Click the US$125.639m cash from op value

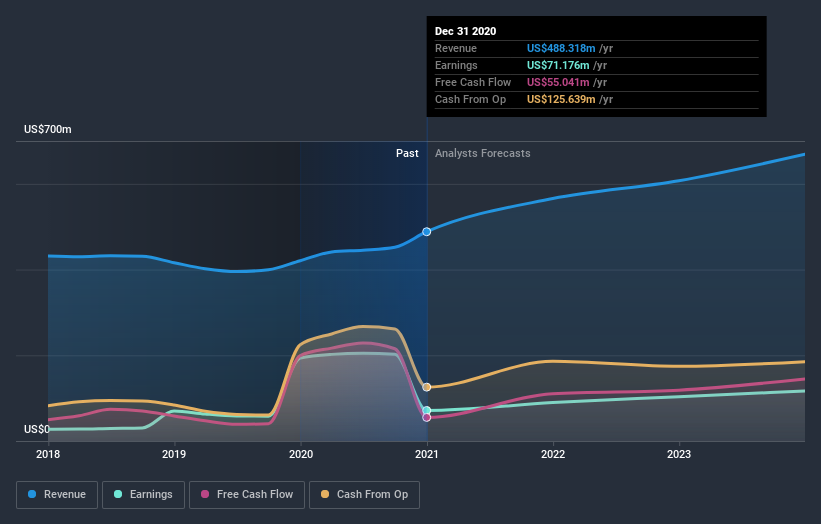[x=561, y=99]
